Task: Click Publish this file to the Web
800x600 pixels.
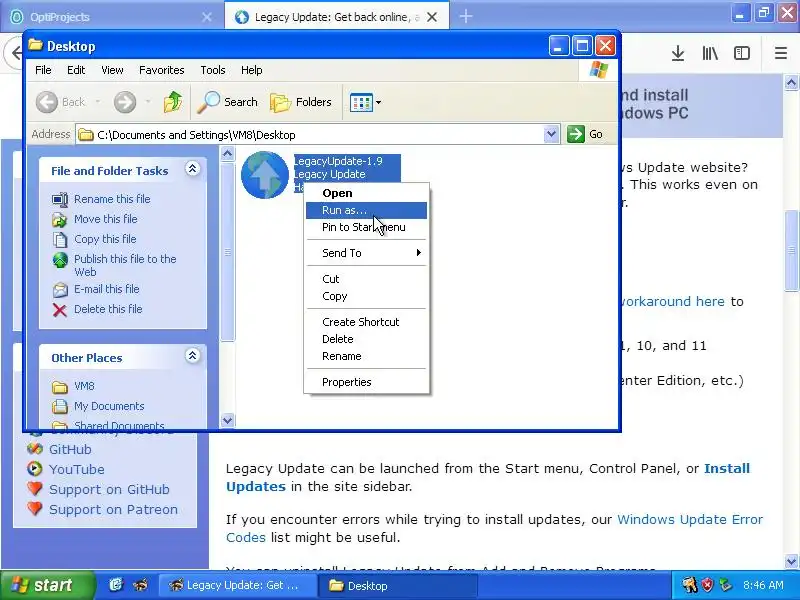Action: coord(125,265)
